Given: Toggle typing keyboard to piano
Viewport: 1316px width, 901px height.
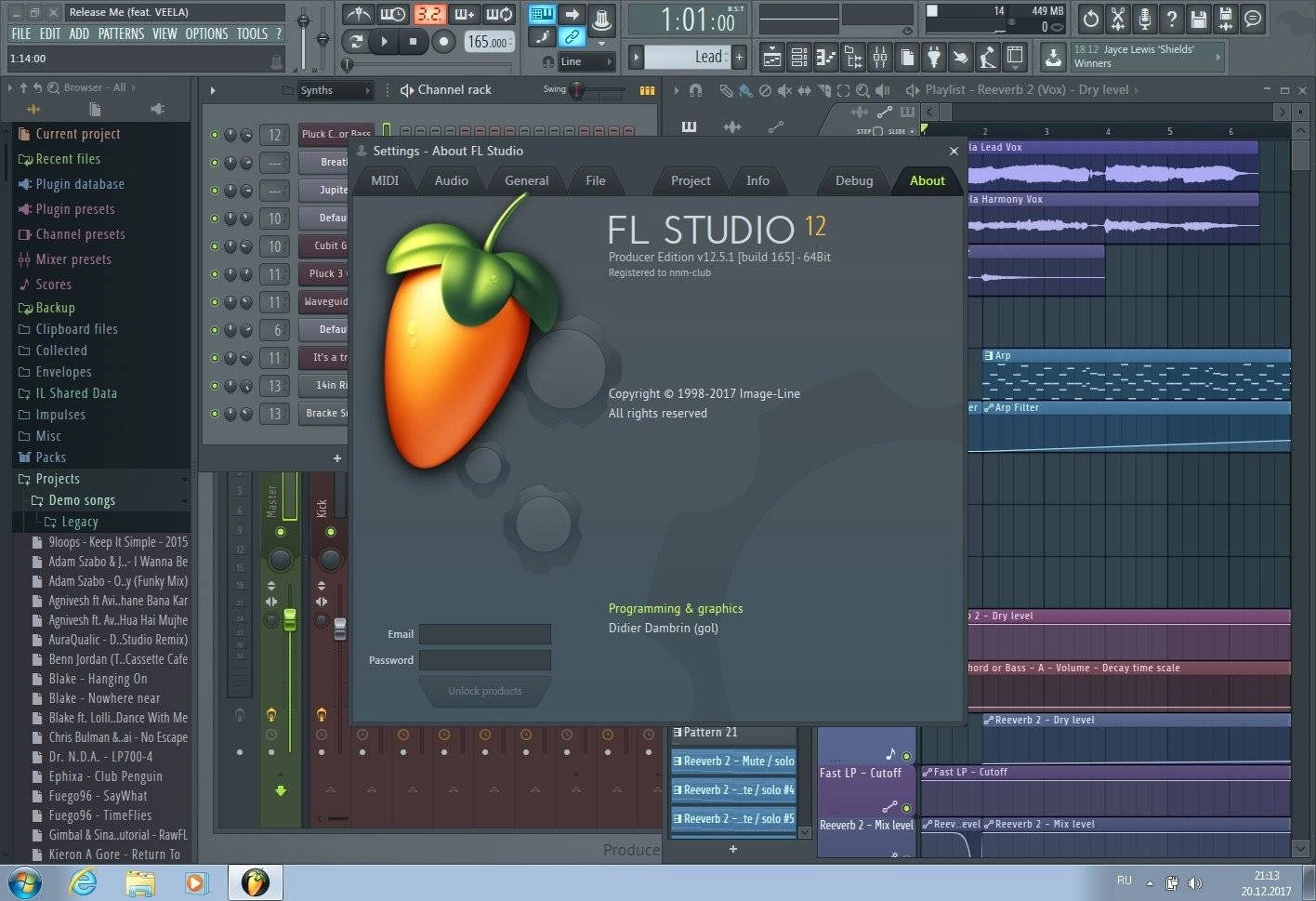Looking at the screenshot, I should click(542, 14).
